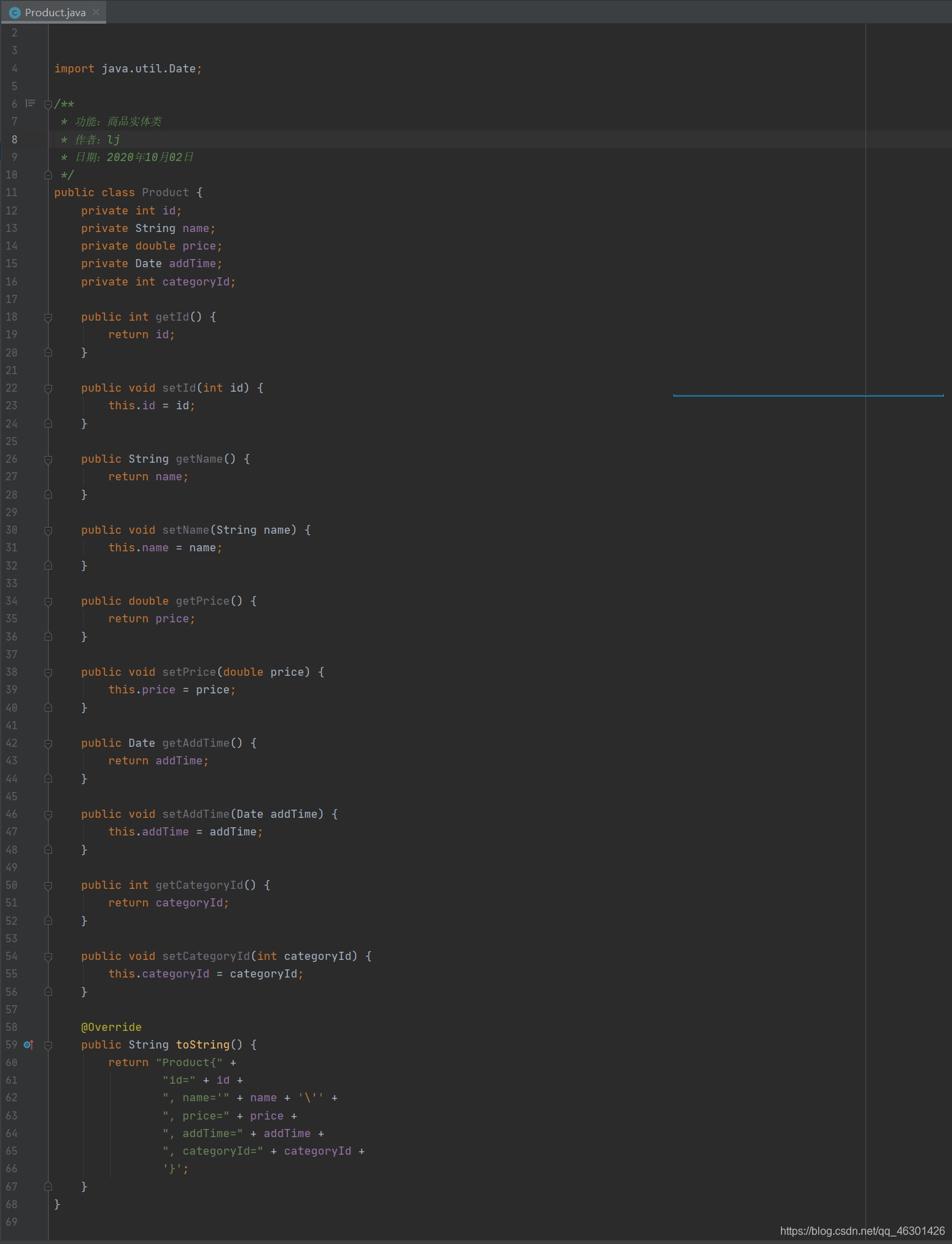This screenshot has height=1244, width=952.
Task: Click the comment line '作者: lj'
Action: pos(91,139)
